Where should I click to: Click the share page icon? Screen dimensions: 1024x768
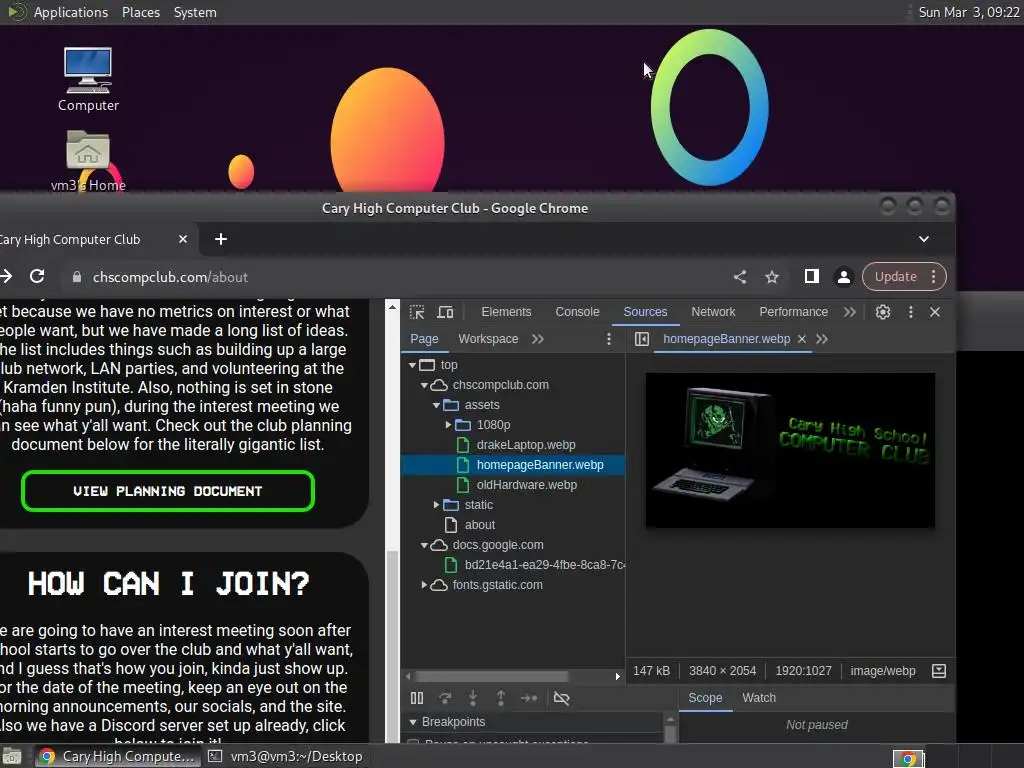tap(739, 277)
